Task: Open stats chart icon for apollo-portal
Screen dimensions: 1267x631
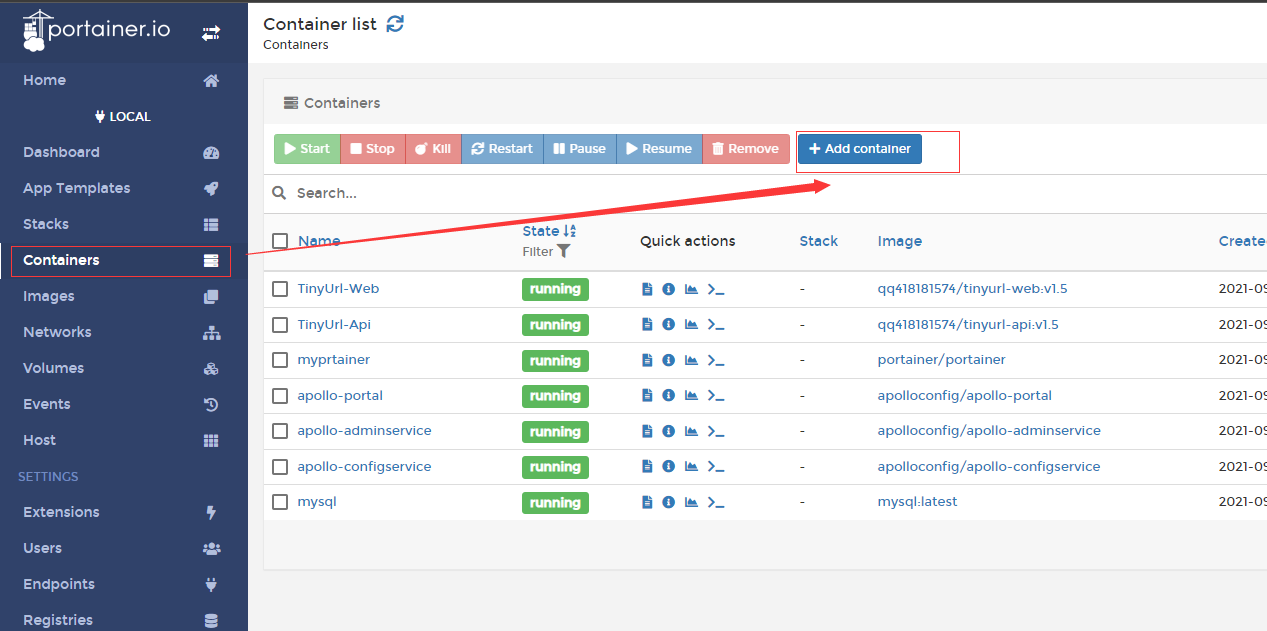Action: click(691, 396)
